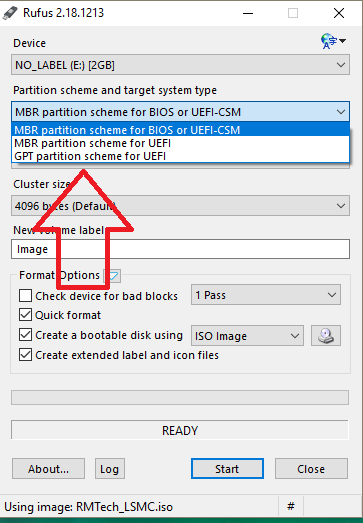Minimize the Rufus window
Screen dimensions: 363x523
[248, 13]
